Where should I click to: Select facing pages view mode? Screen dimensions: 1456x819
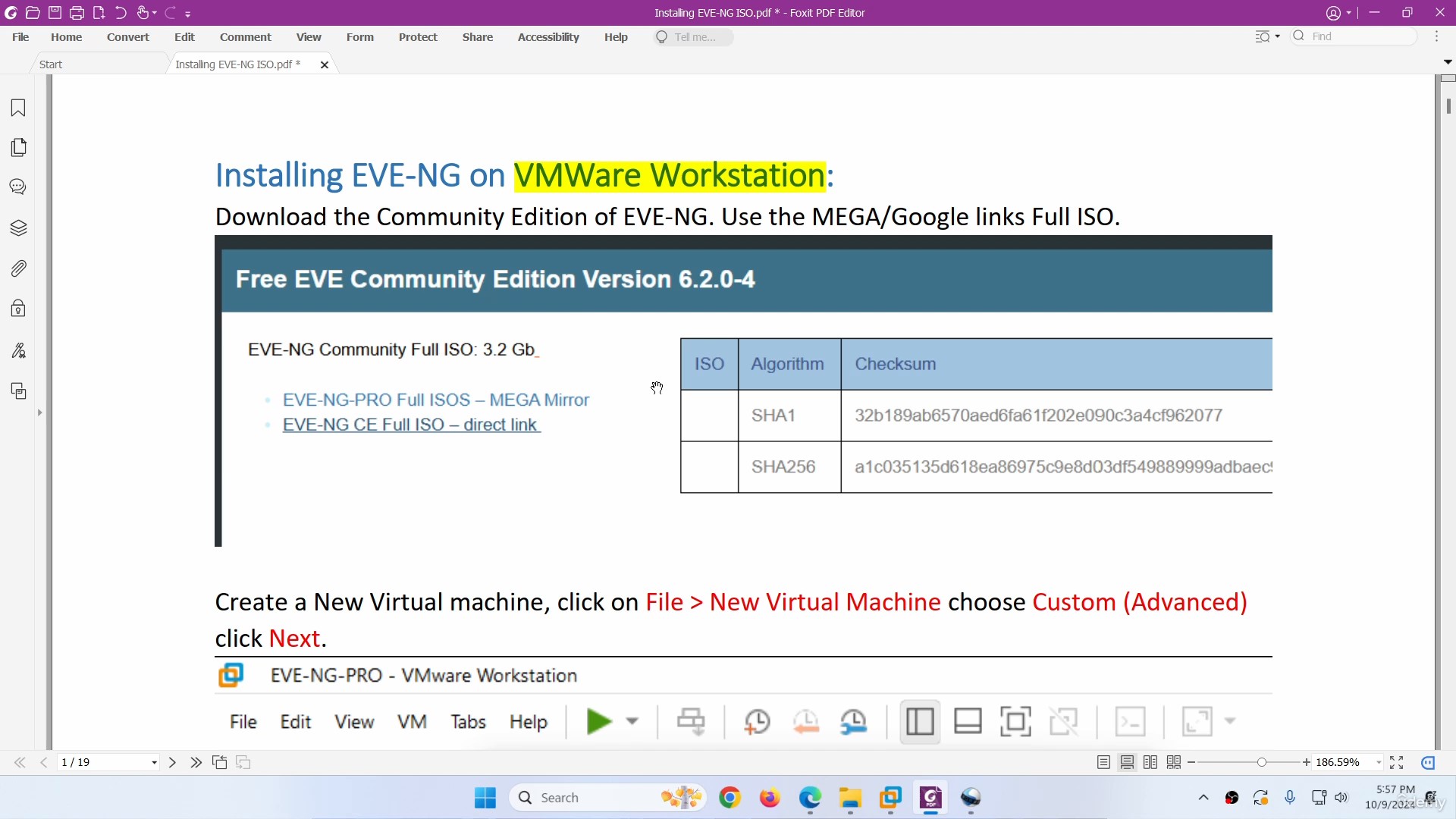1150,762
